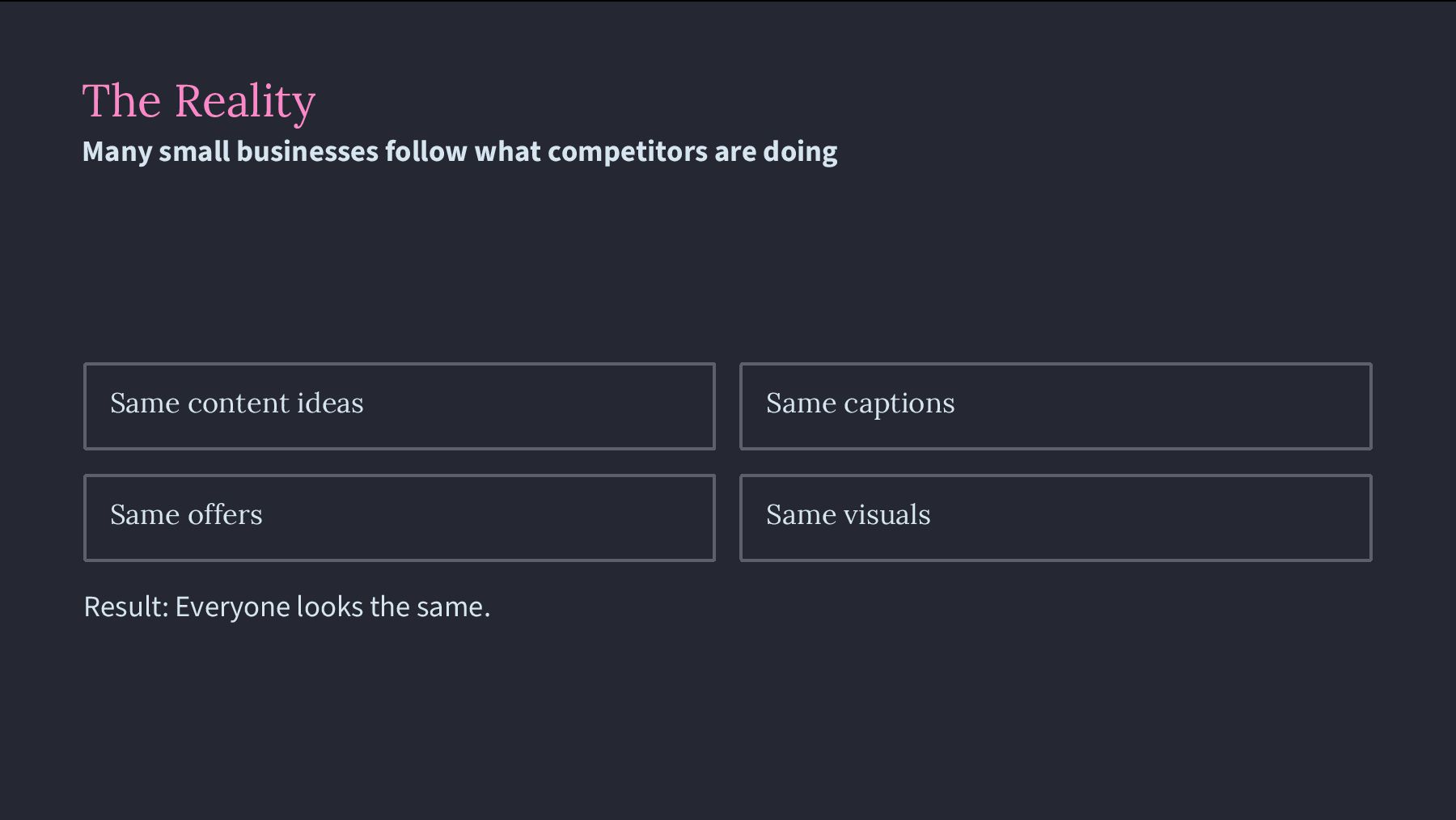
Task: Click the word 'businesses' in the subtitle
Action: coord(307,152)
